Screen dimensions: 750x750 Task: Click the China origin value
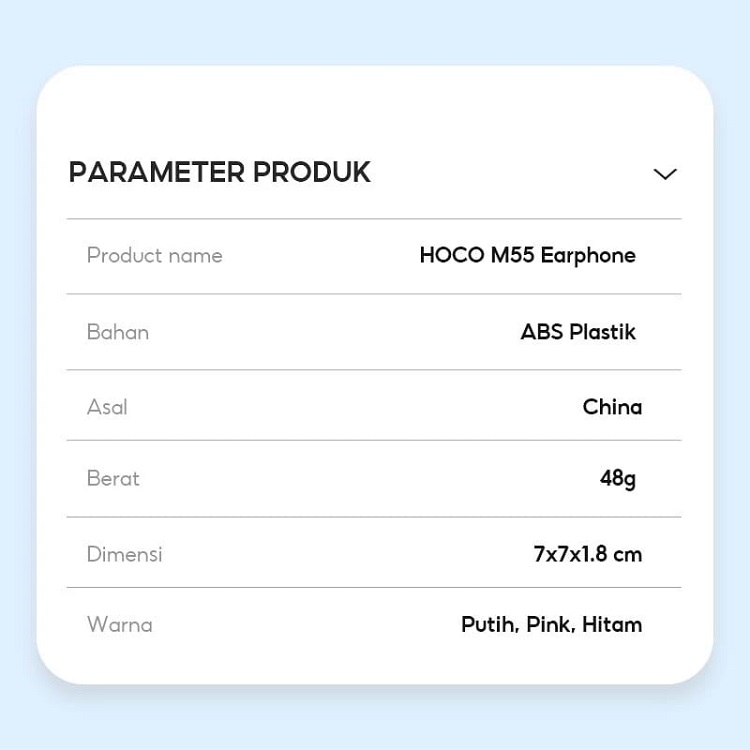[x=612, y=407]
